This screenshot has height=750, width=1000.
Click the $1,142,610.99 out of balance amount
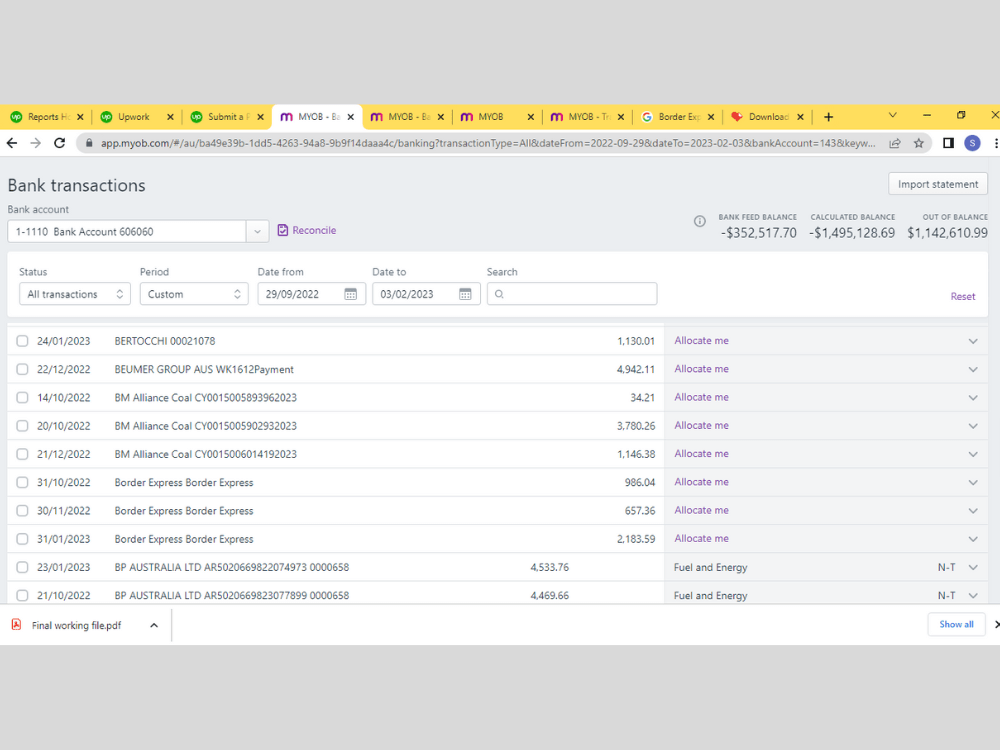(947, 233)
